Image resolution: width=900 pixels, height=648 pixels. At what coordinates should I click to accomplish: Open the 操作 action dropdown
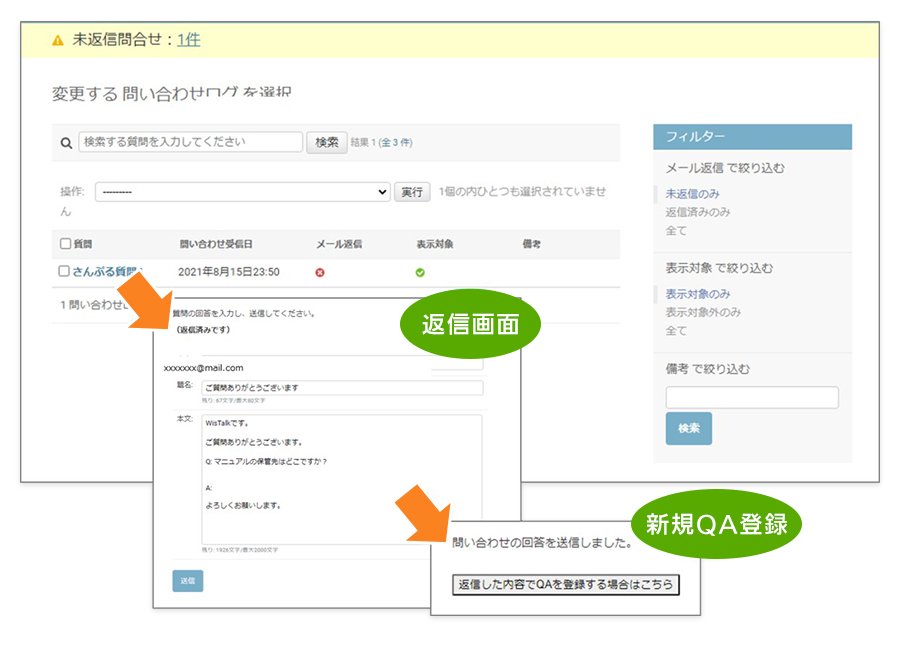coord(240,191)
